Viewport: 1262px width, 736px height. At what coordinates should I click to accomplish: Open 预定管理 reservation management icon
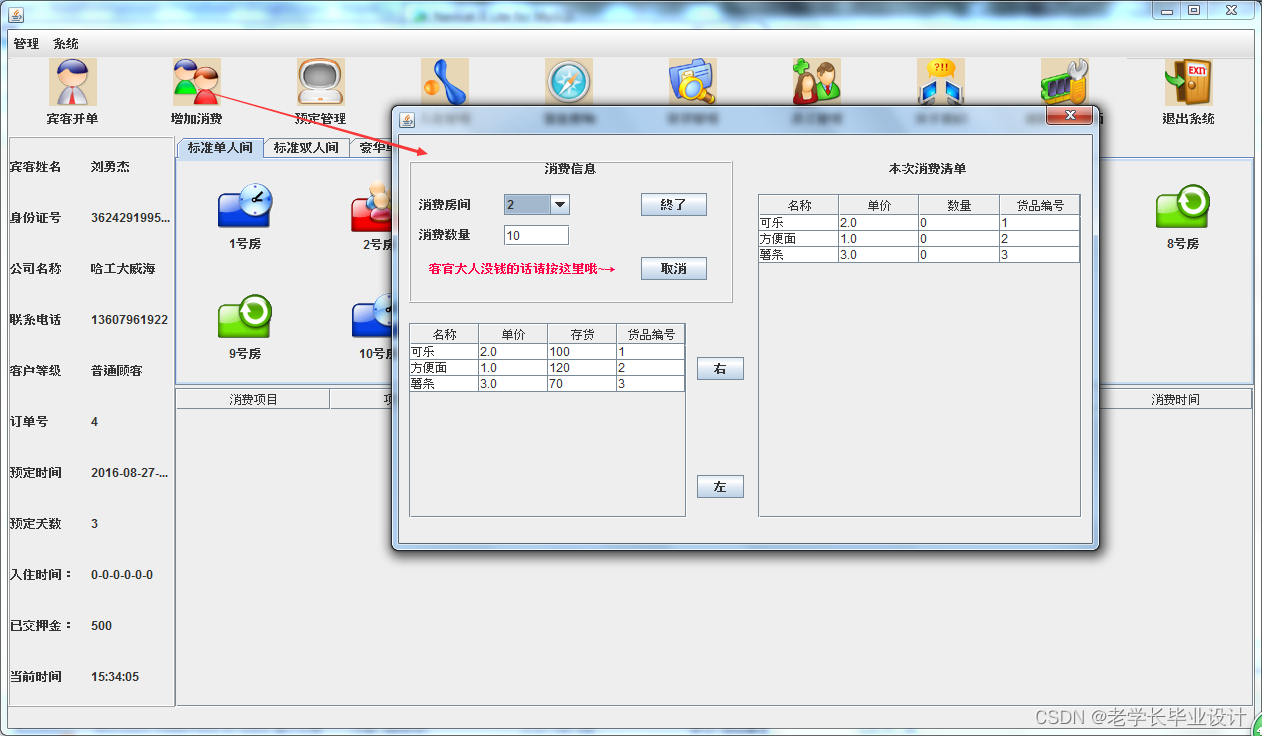click(320, 82)
